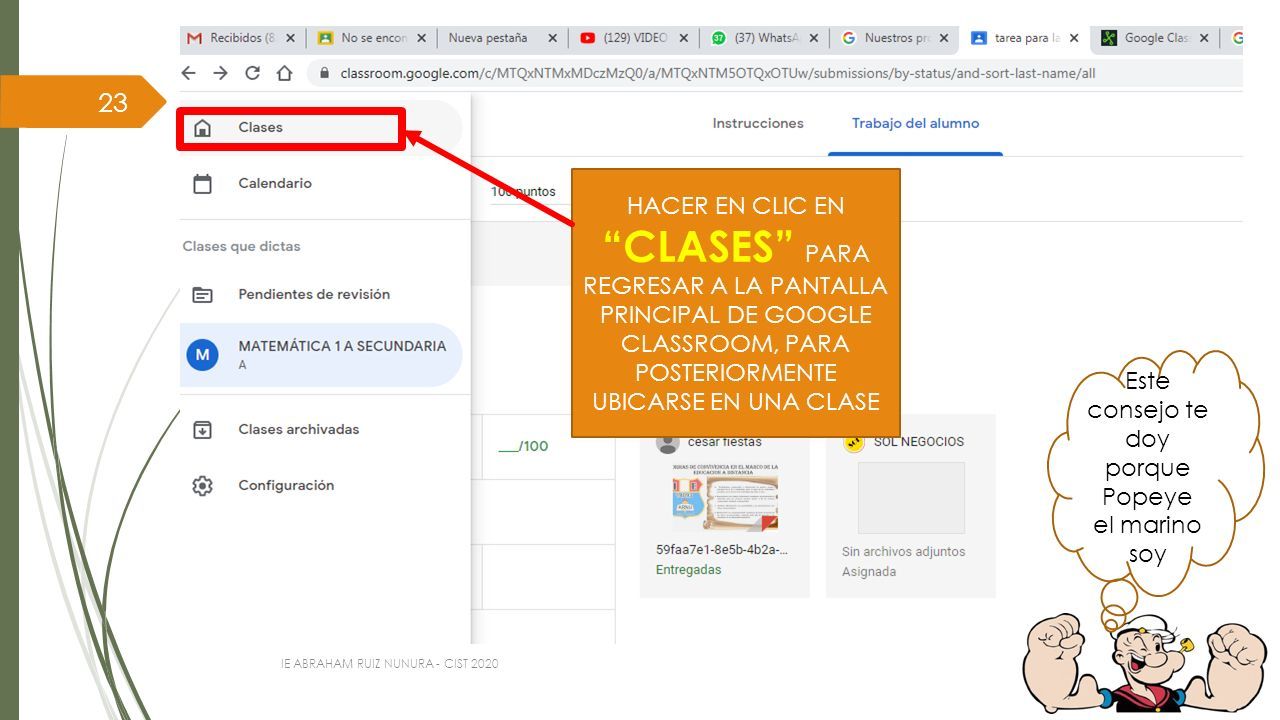
Task: Click the browser home icon
Action: [284, 73]
